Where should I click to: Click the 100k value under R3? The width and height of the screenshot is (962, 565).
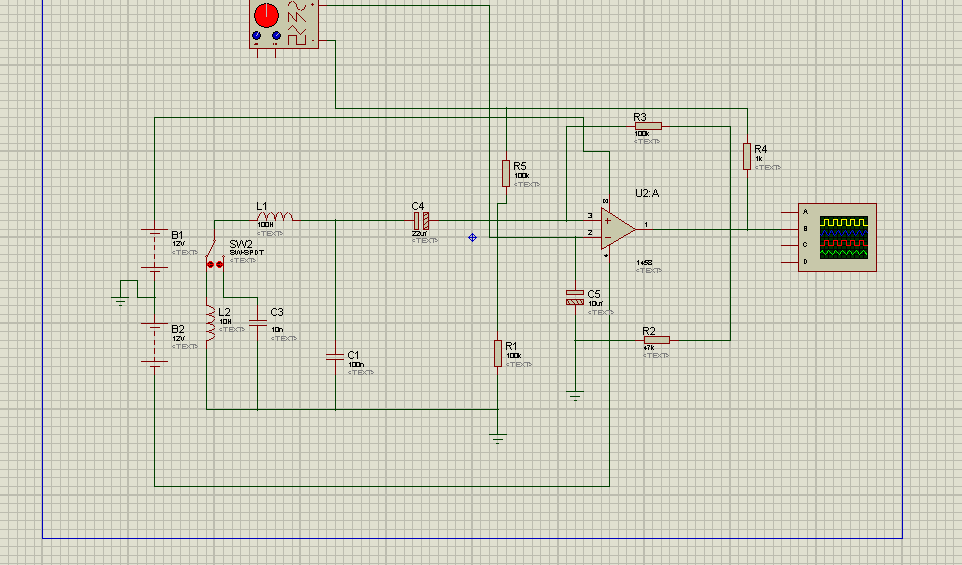(x=642, y=134)
